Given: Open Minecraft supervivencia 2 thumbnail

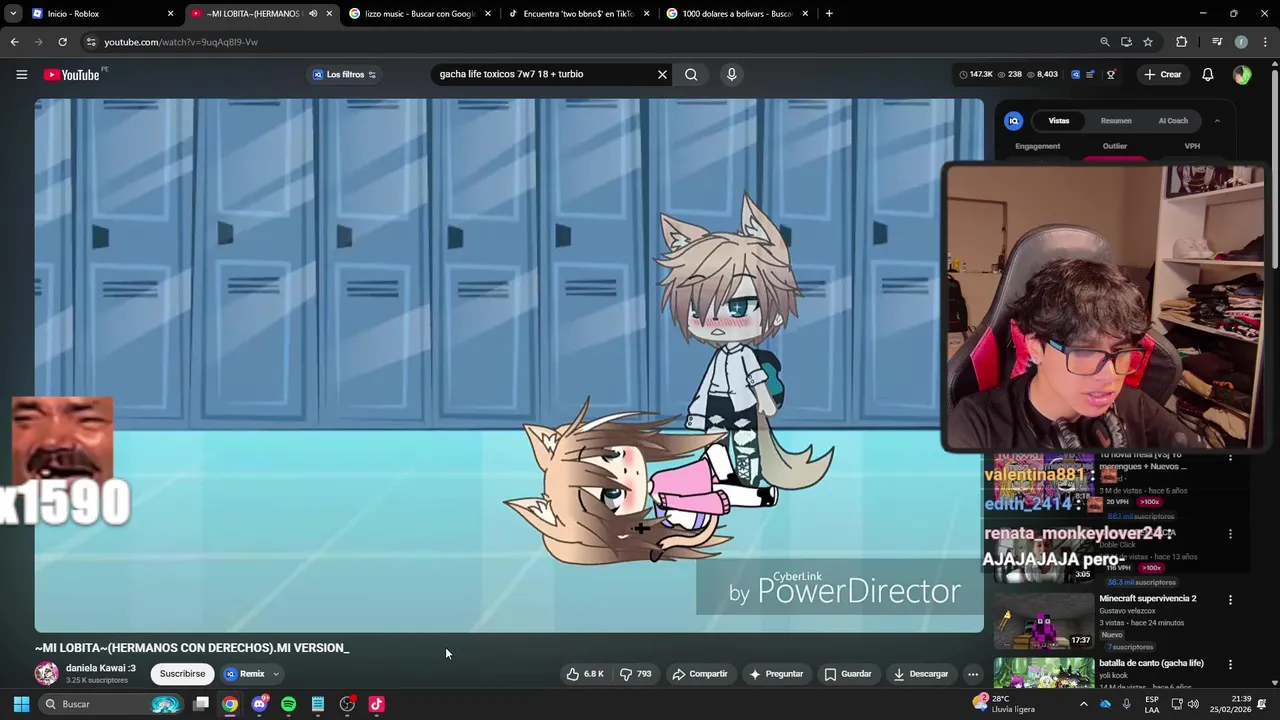Looking at the screenshot, I should 1043,621.
